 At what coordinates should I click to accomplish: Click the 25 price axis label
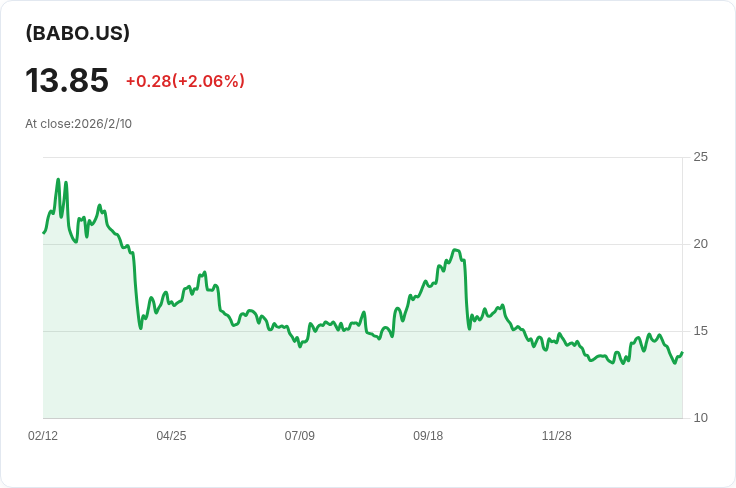click(700, 157)
